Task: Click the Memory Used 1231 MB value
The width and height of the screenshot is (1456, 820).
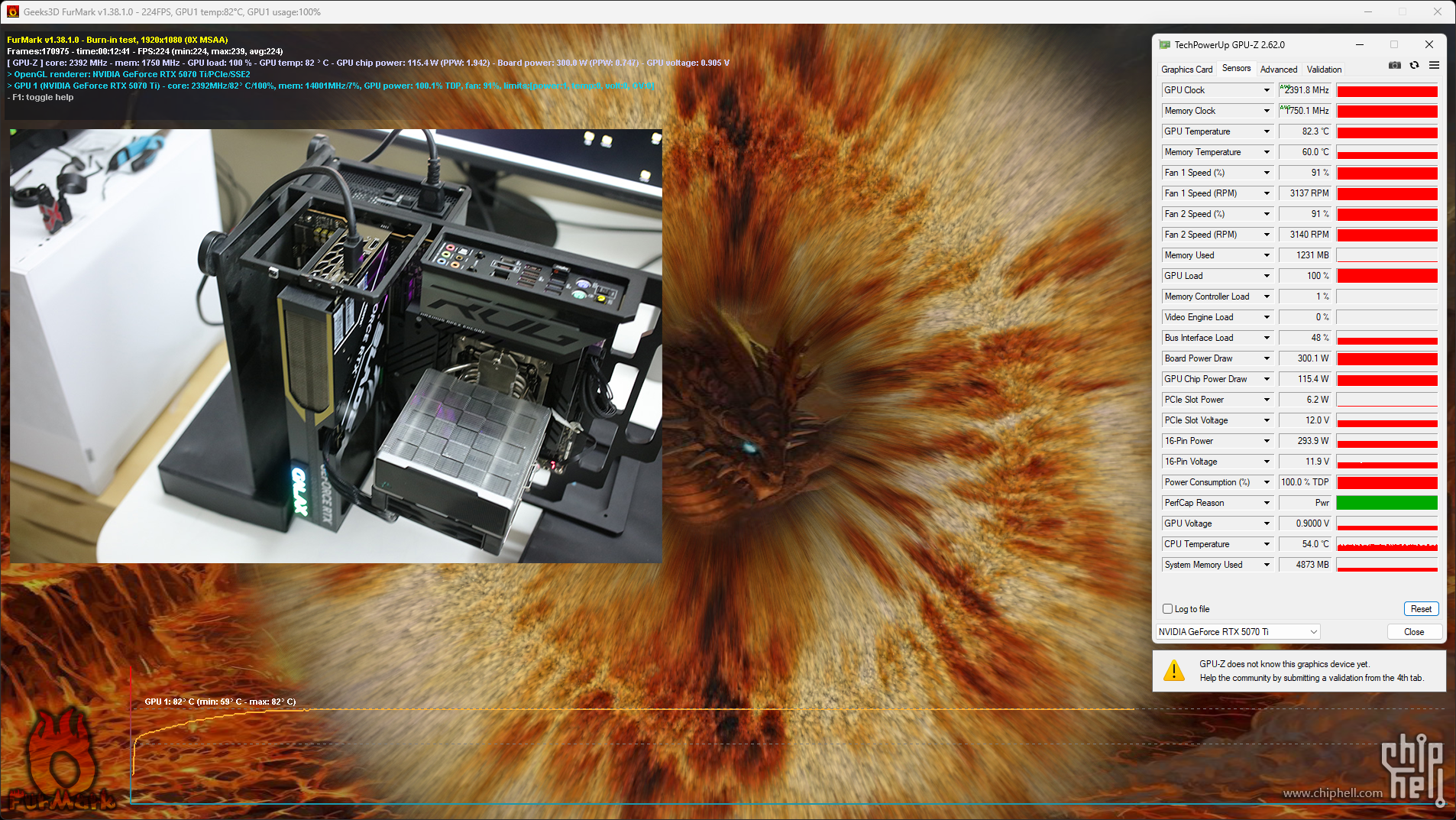Action: pos(1305,255)
